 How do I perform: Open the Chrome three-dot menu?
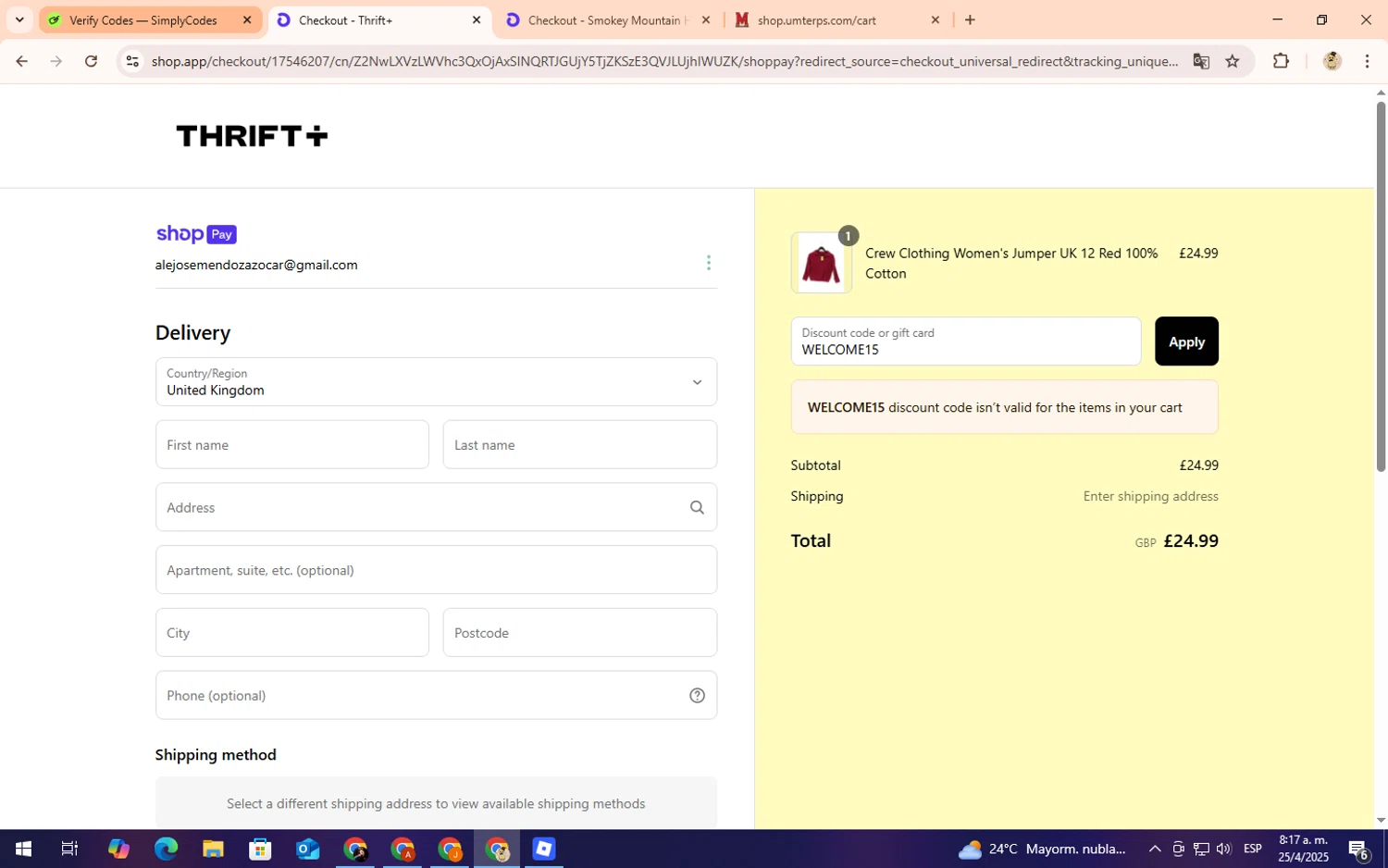coord(1368,61)
